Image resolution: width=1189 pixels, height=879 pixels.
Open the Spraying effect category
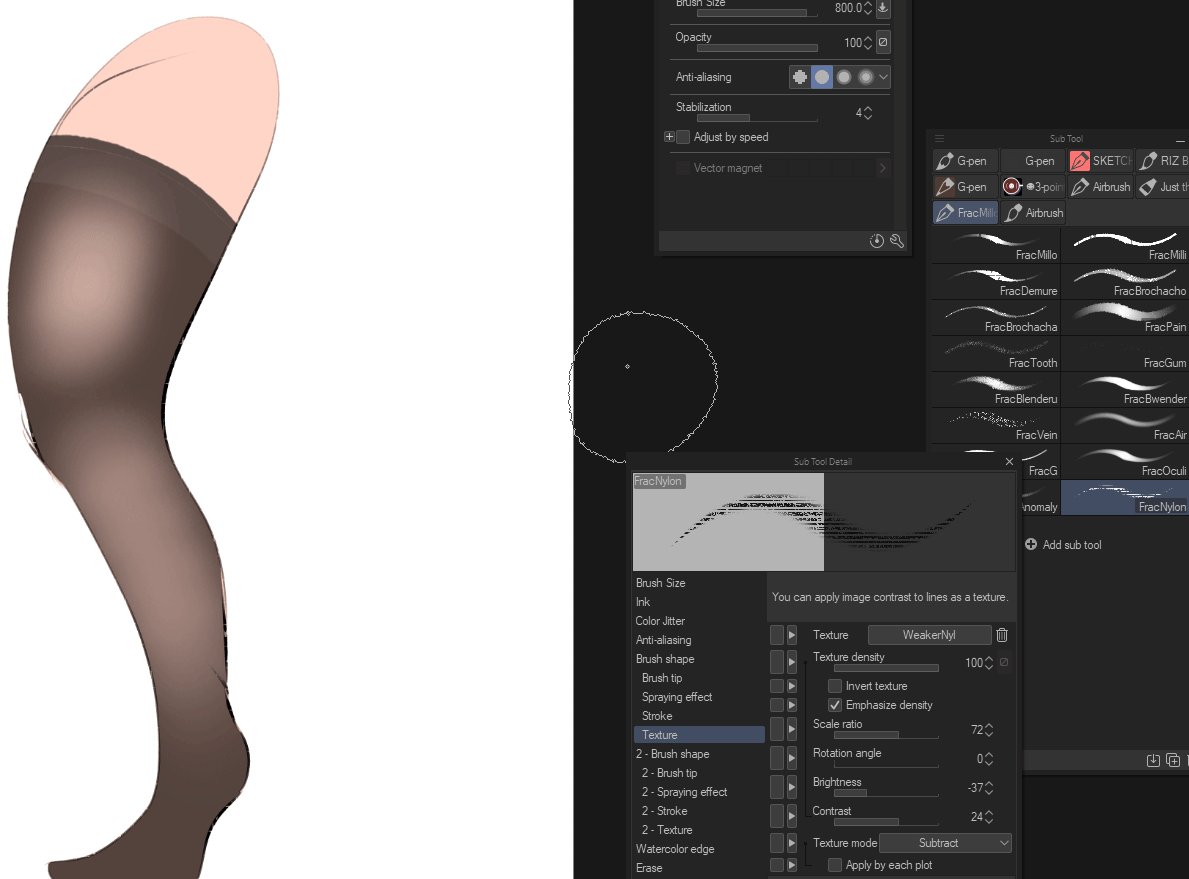(x=677, y=696)
